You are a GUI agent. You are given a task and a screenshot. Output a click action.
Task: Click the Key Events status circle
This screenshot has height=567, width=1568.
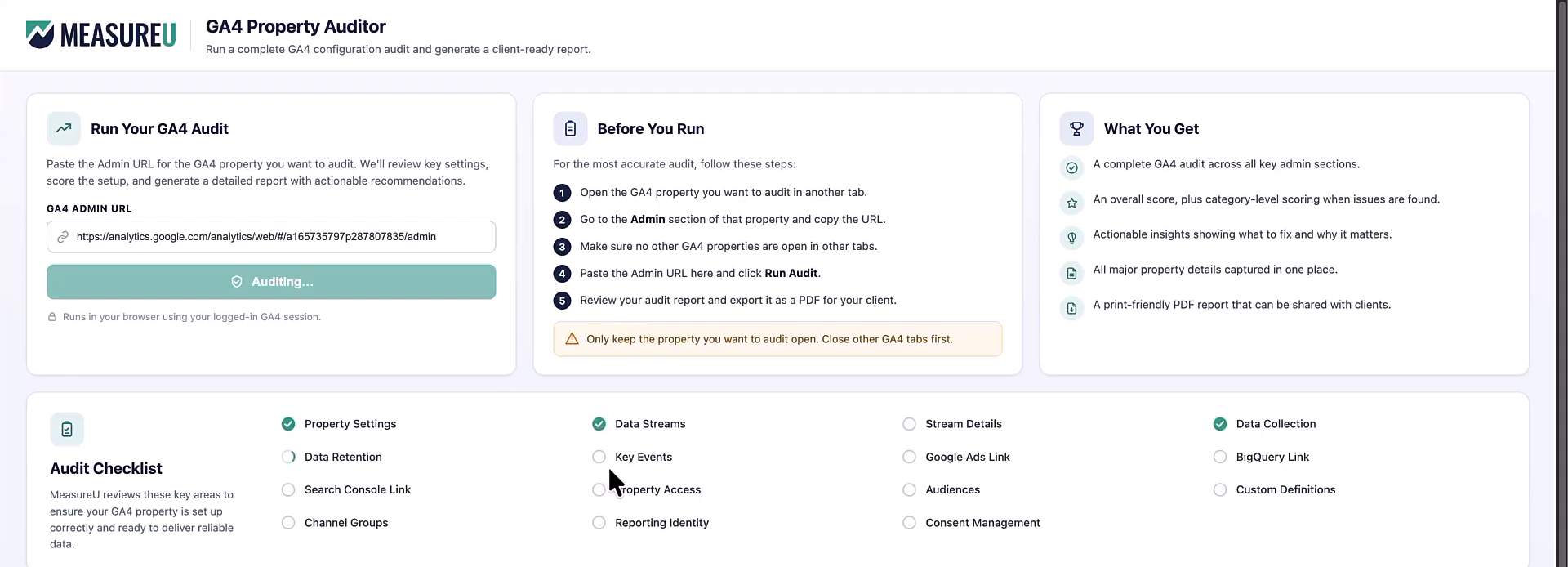[599, 457]
